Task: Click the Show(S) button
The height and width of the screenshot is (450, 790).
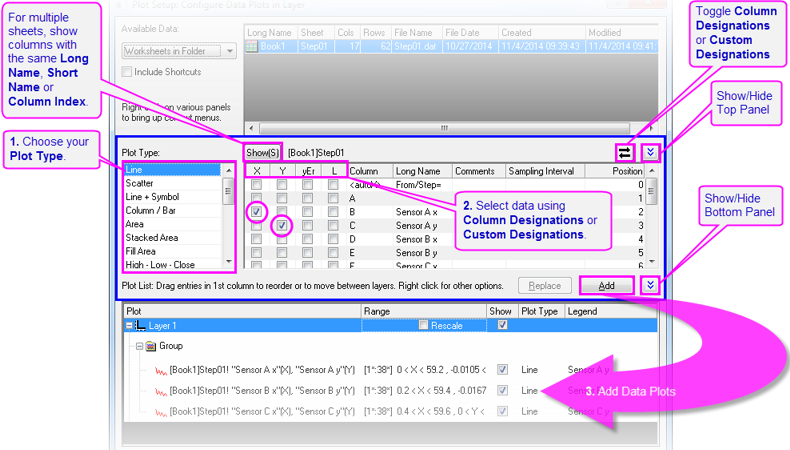Action: [x=264, y=152]
